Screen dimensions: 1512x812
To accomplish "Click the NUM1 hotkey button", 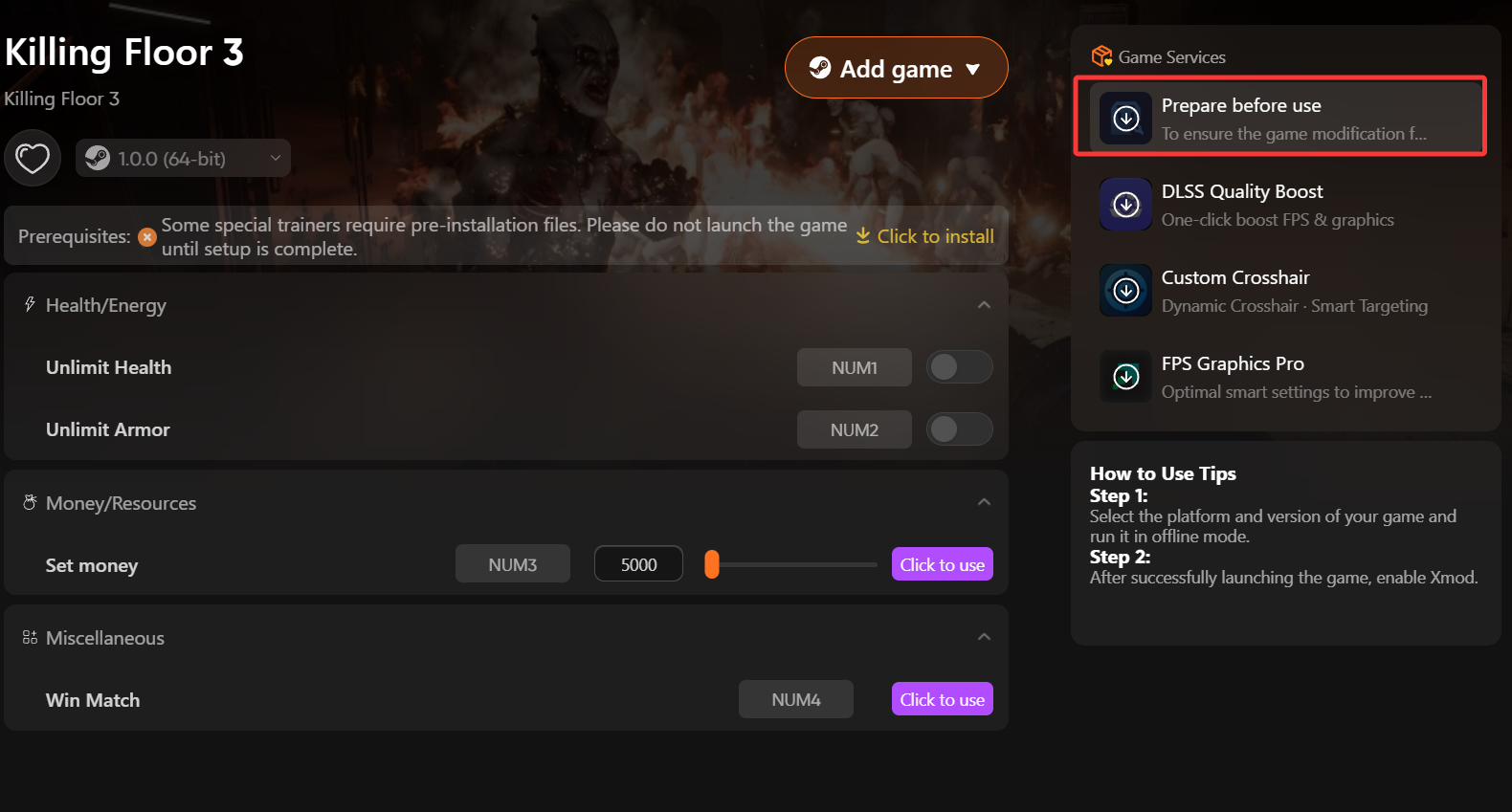I will 854,367.
